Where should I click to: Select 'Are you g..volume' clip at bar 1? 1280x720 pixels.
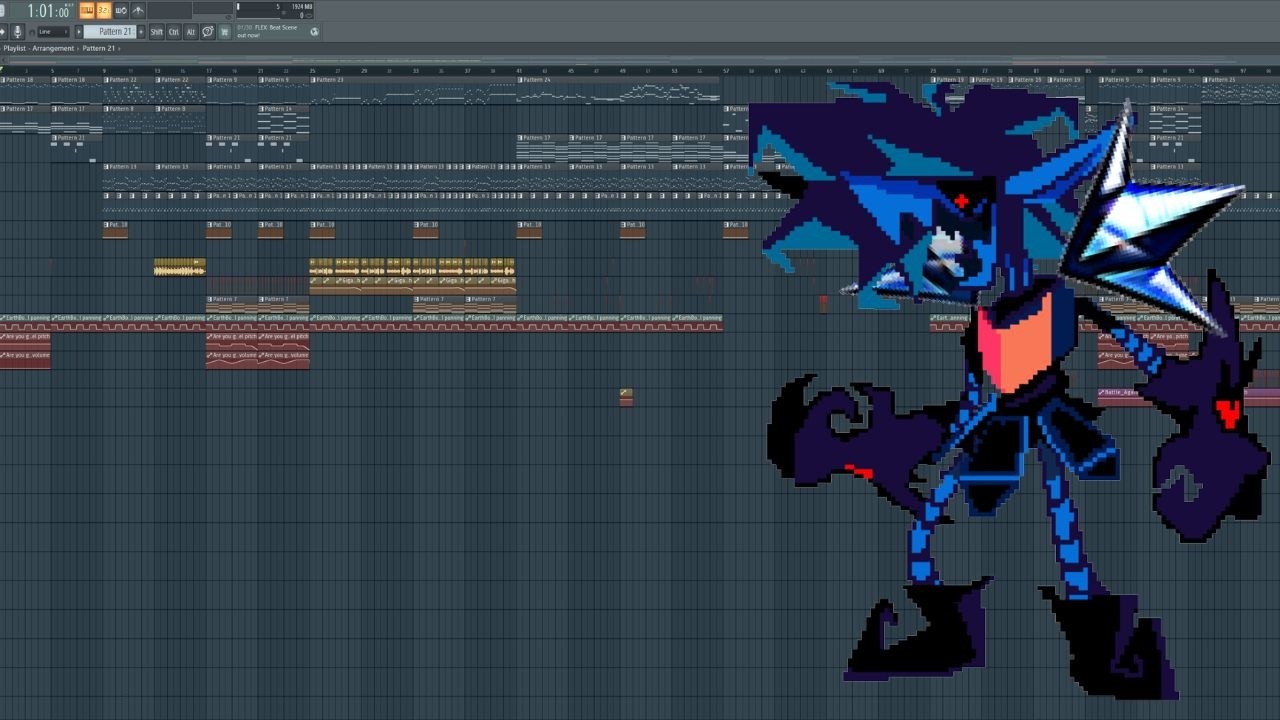(25, 358)
